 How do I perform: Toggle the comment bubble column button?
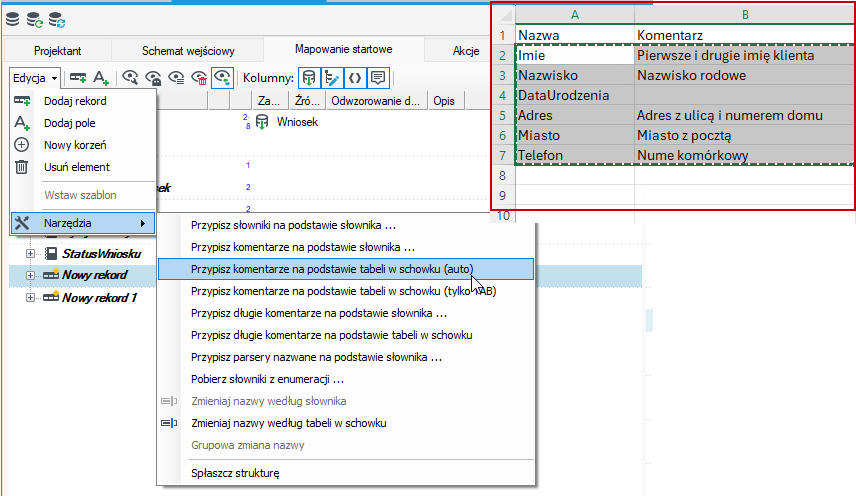click(x=378, y=78)
